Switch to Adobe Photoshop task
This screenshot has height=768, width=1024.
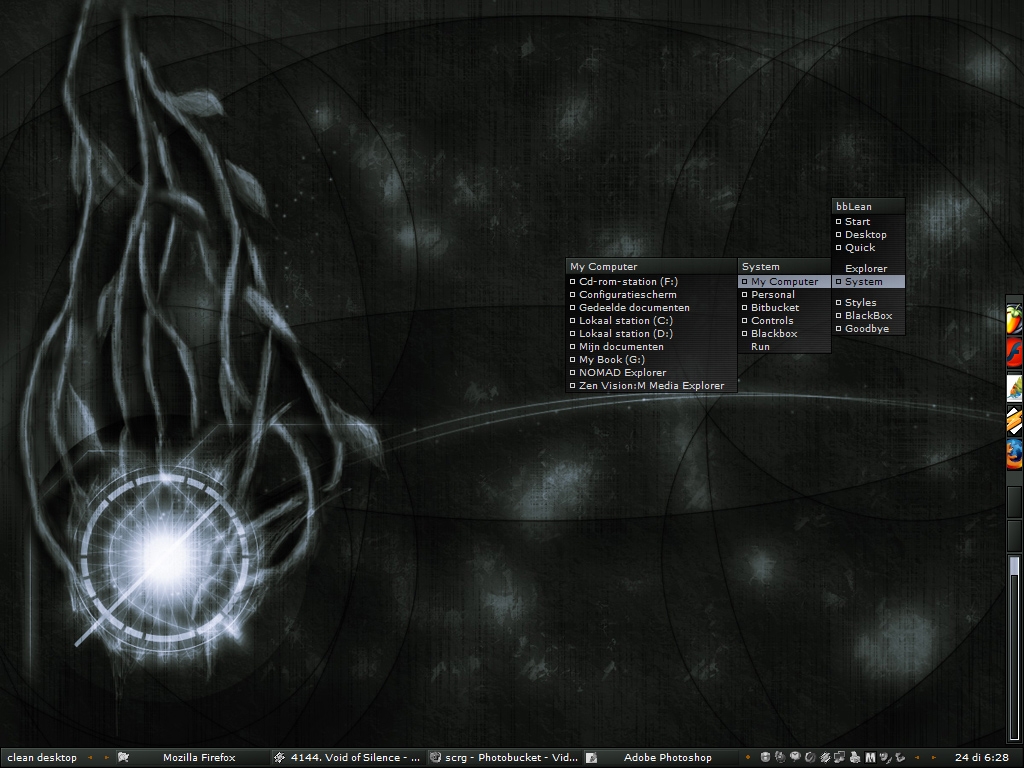[660, 758]
